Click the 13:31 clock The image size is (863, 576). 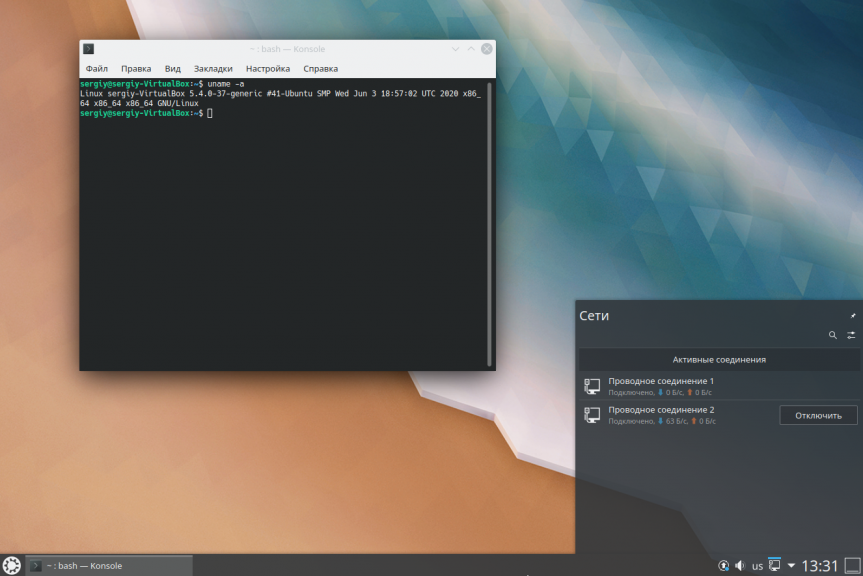coord(819,566)
